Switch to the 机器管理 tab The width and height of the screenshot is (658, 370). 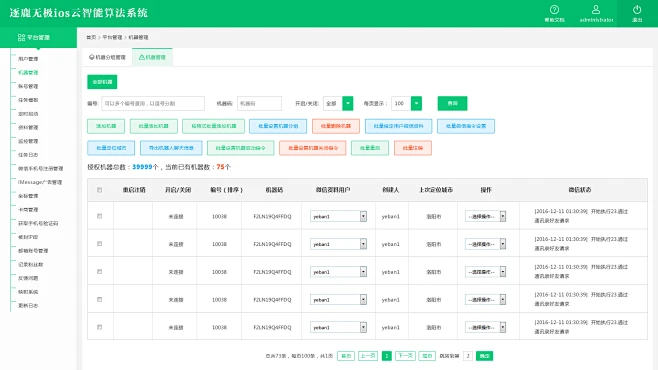tap(152, 57)
